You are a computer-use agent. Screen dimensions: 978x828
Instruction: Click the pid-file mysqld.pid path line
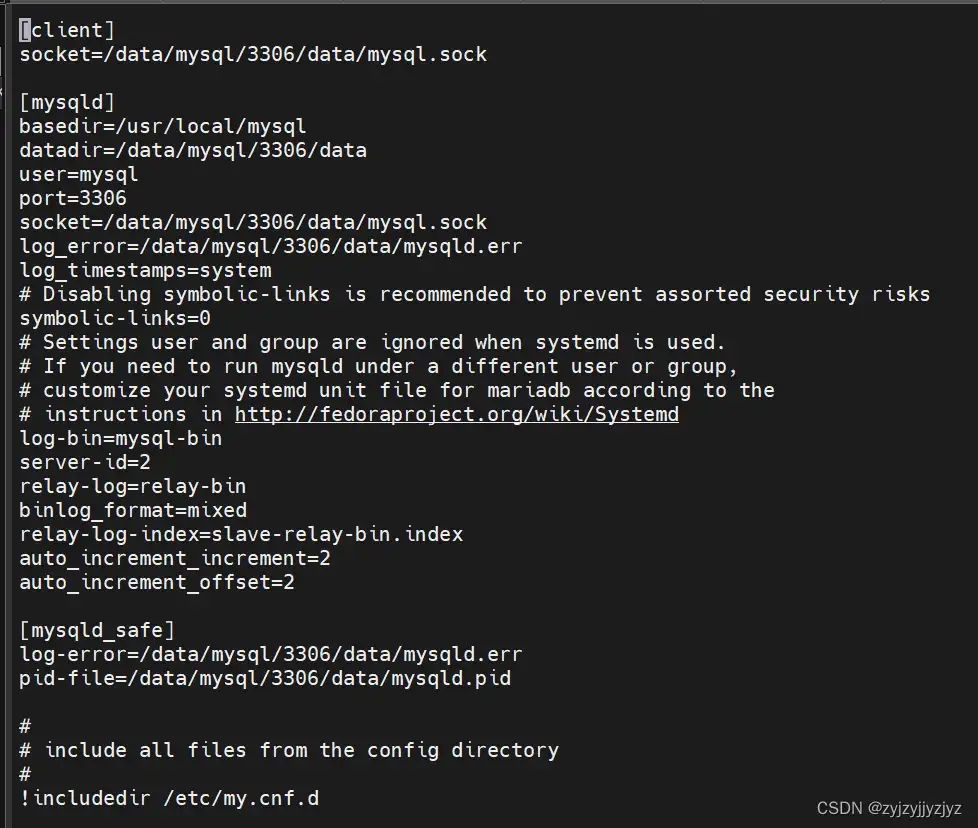[x=264, y=678]
